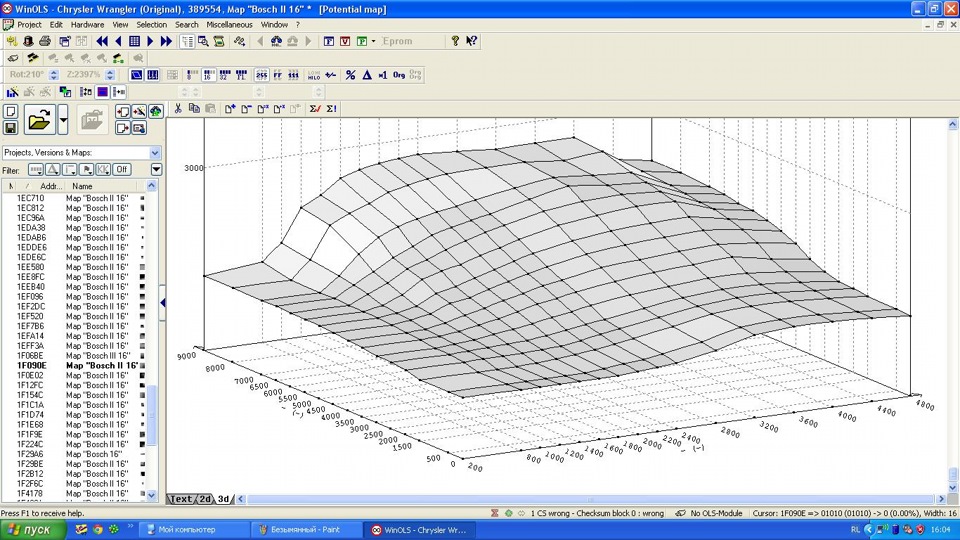The image size is (960, 540).
Task: Switch to Paint window in taskbar
Action: (305, 530)
